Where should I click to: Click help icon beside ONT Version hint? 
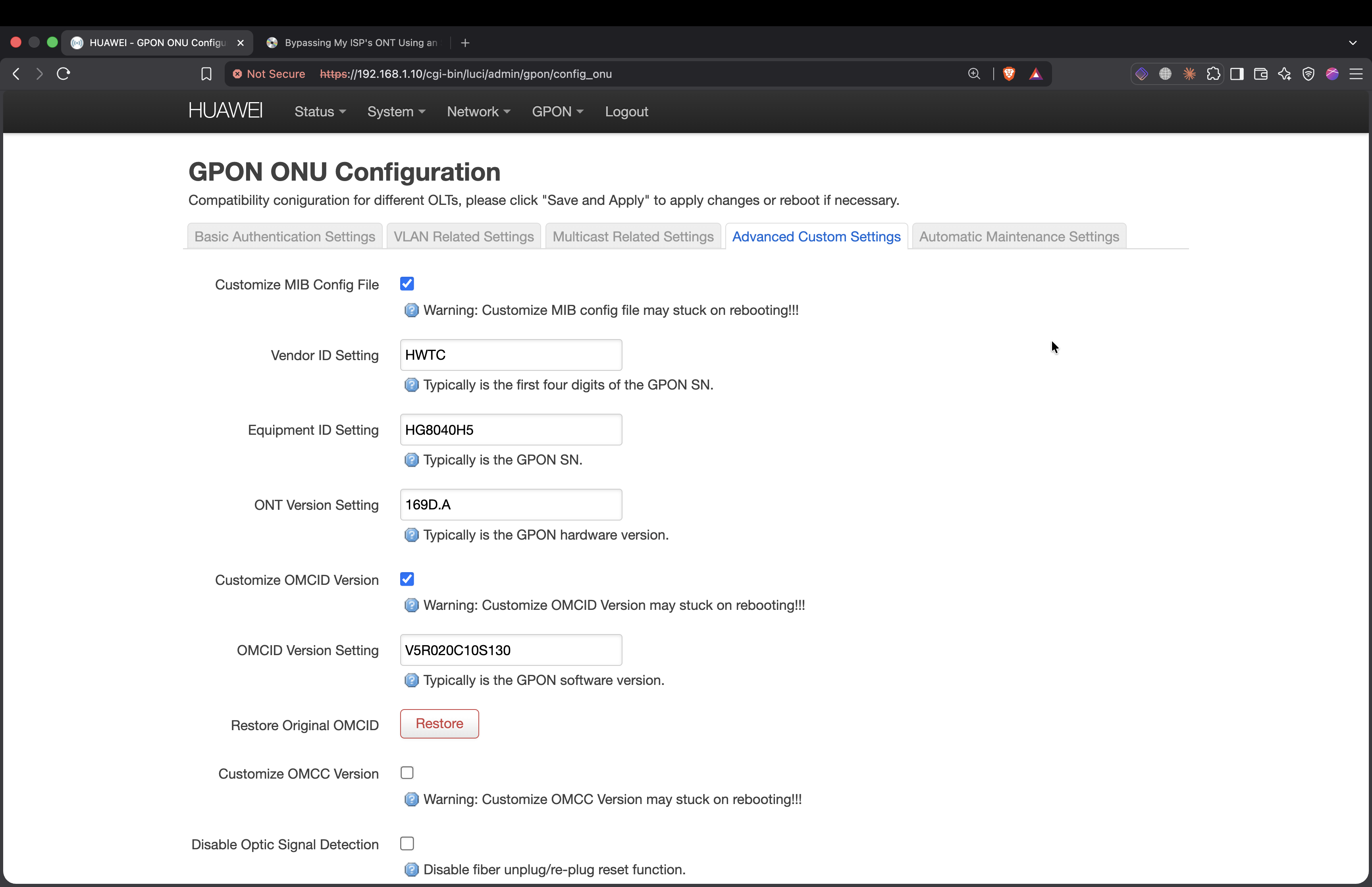click(x=411, y=535)
